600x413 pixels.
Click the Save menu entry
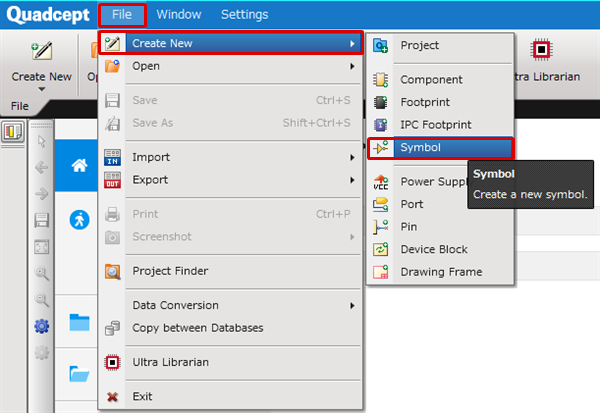[x=230, y=100]
